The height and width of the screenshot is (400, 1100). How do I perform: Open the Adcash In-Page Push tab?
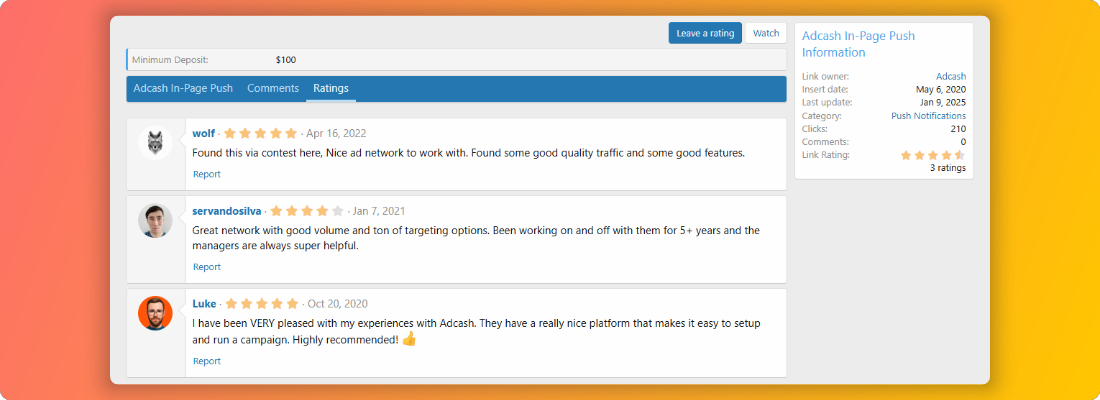coord(183,88)
